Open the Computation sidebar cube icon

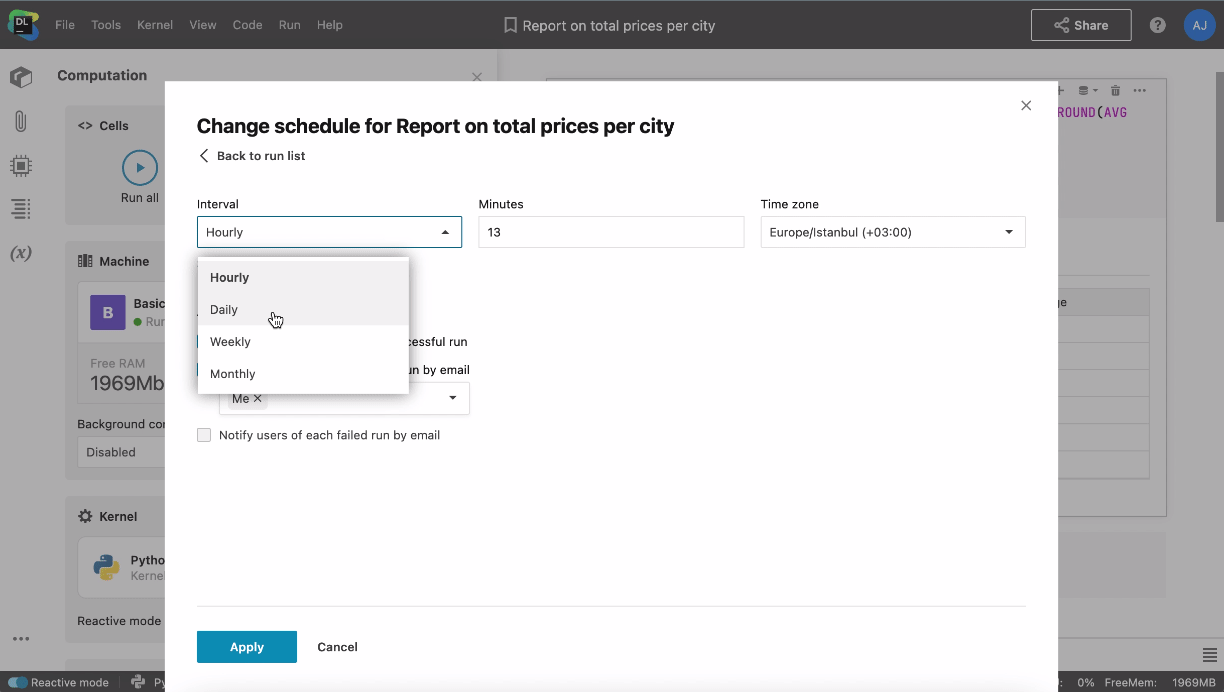click(x=21, y=77)
